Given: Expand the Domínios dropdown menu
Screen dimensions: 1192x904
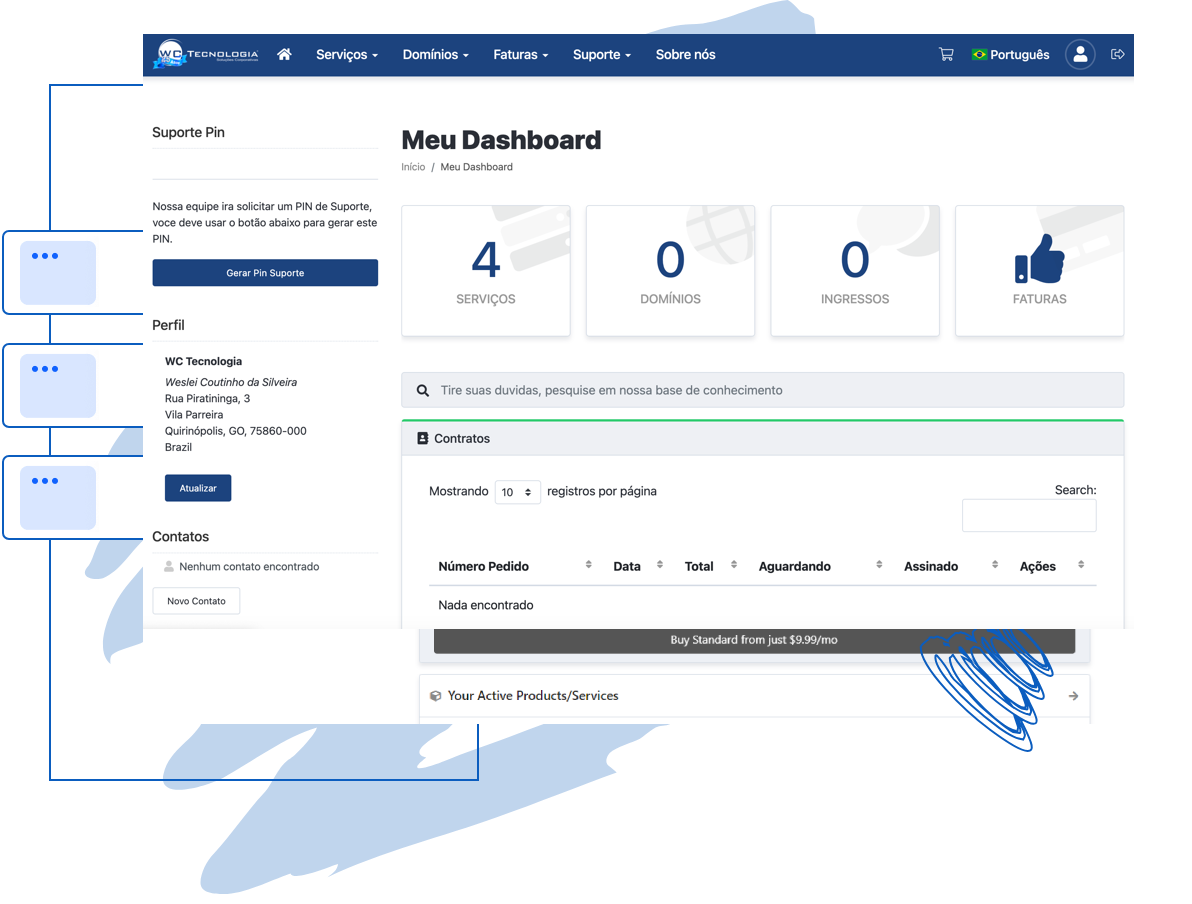Looking at the screenshot, I should point(435,55).
